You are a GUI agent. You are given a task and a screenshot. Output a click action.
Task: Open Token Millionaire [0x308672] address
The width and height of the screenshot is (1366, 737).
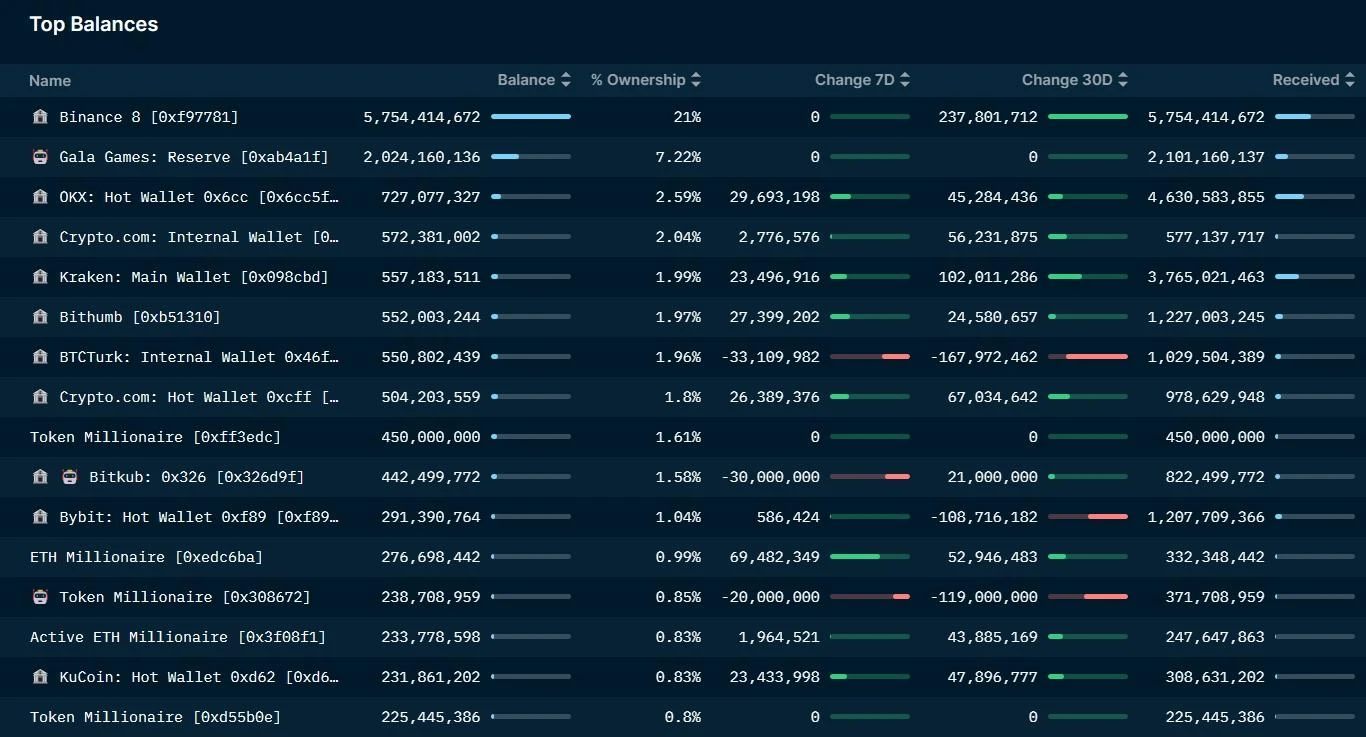pos(185,597)
